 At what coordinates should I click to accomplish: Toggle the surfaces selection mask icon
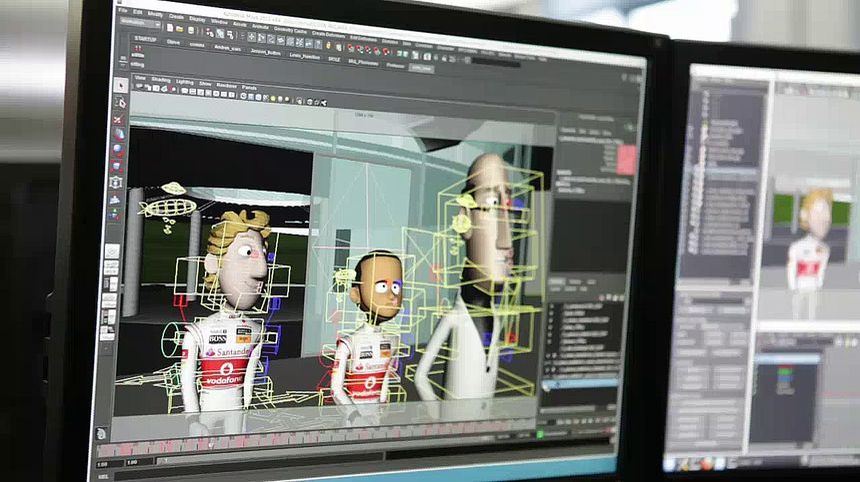pos(281,41)
